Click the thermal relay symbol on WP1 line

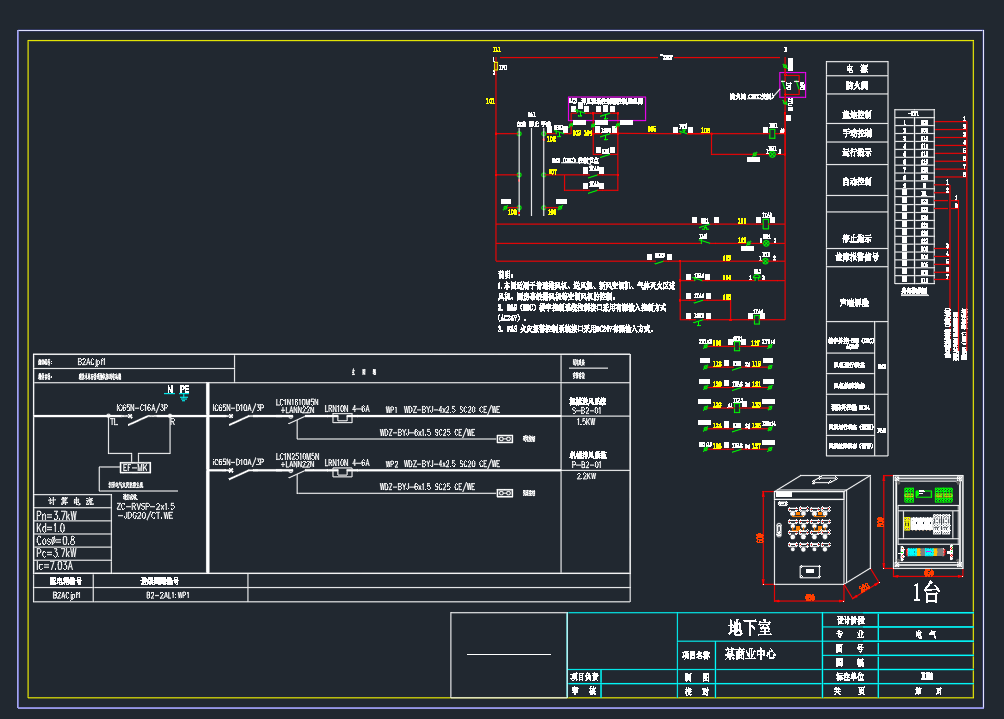click(x=342, y=418)
